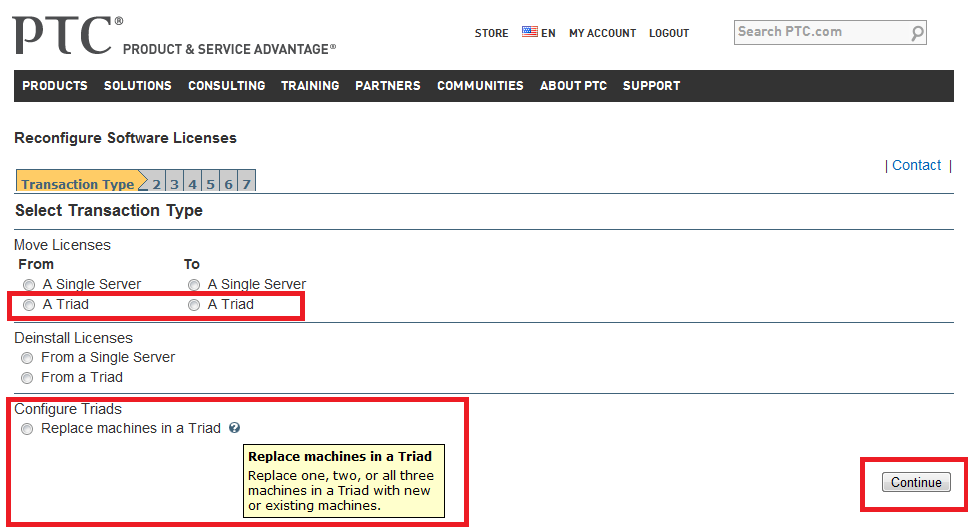Click the search magnifier icon

click(917, 33)
